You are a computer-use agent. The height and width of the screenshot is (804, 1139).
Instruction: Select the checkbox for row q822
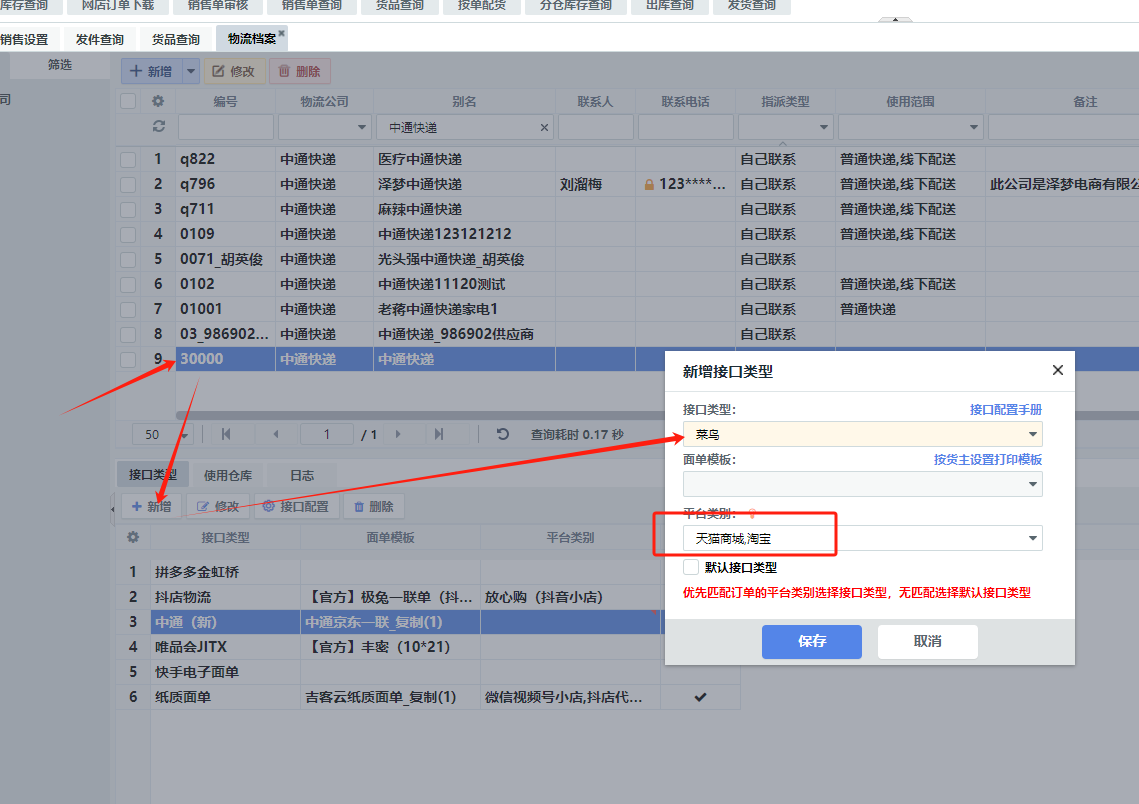point(128,159)
